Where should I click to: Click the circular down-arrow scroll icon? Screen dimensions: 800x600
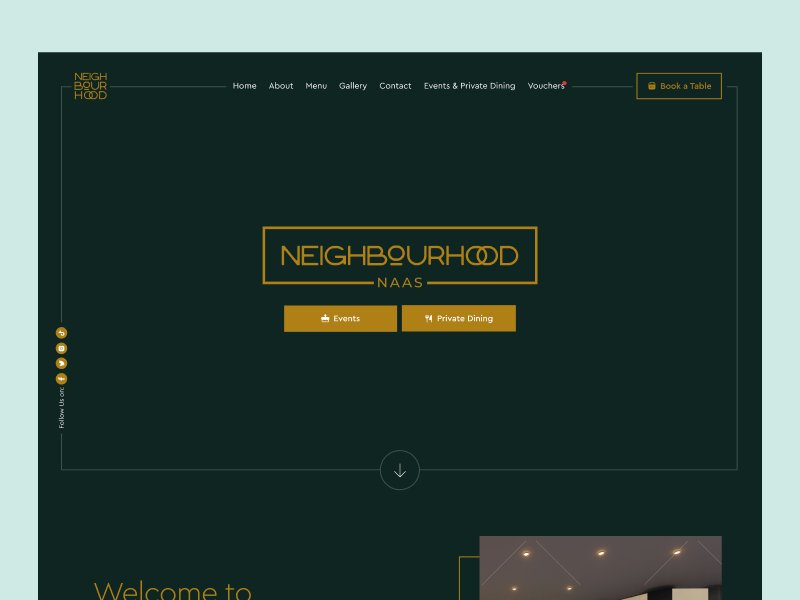(400, 470)
